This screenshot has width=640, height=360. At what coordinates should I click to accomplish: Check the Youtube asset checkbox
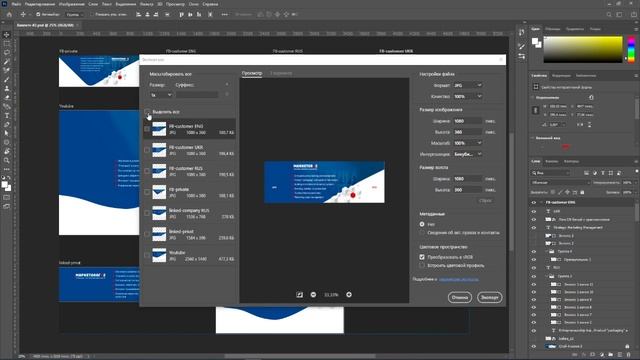tap(147, 256)
